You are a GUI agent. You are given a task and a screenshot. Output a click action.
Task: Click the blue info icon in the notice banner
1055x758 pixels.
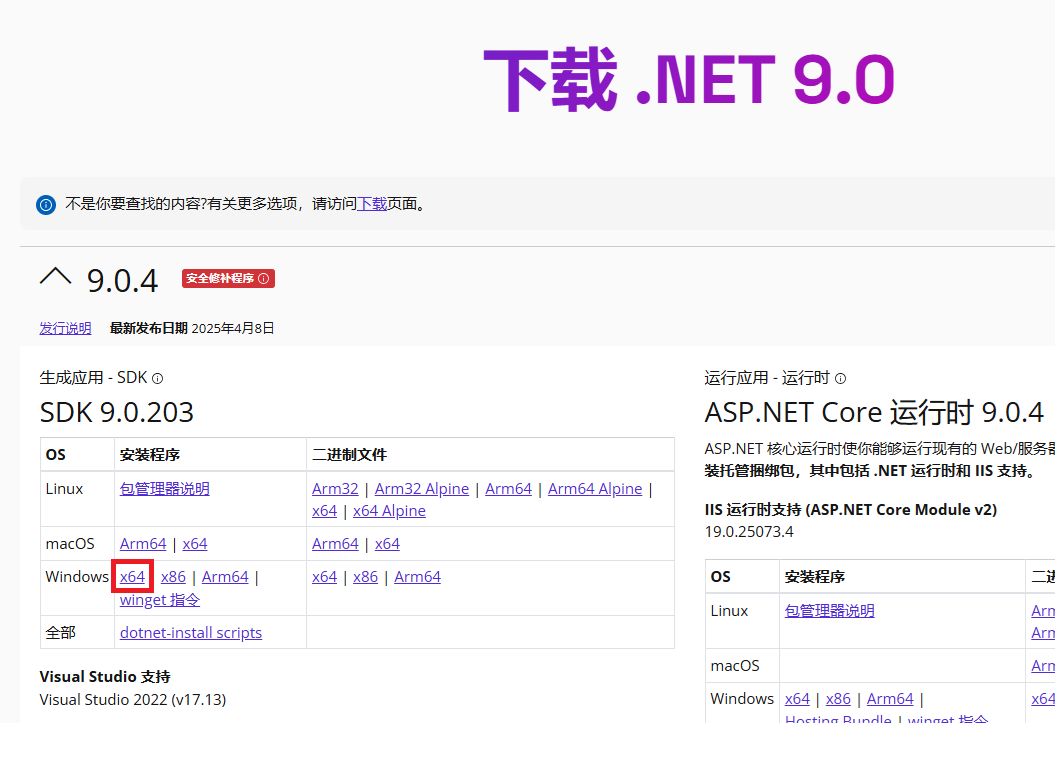(46, 204)
